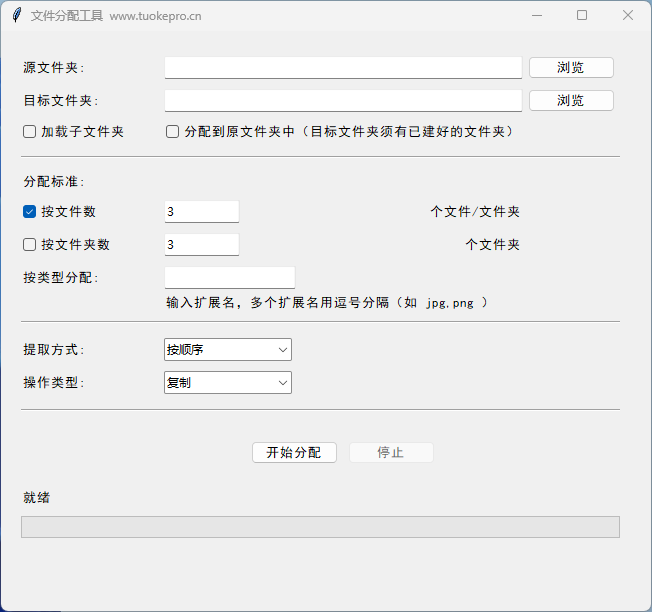Maximize the file distribution tool window
The width and height of the screenshot is (652, 612).
click(582, 15)
